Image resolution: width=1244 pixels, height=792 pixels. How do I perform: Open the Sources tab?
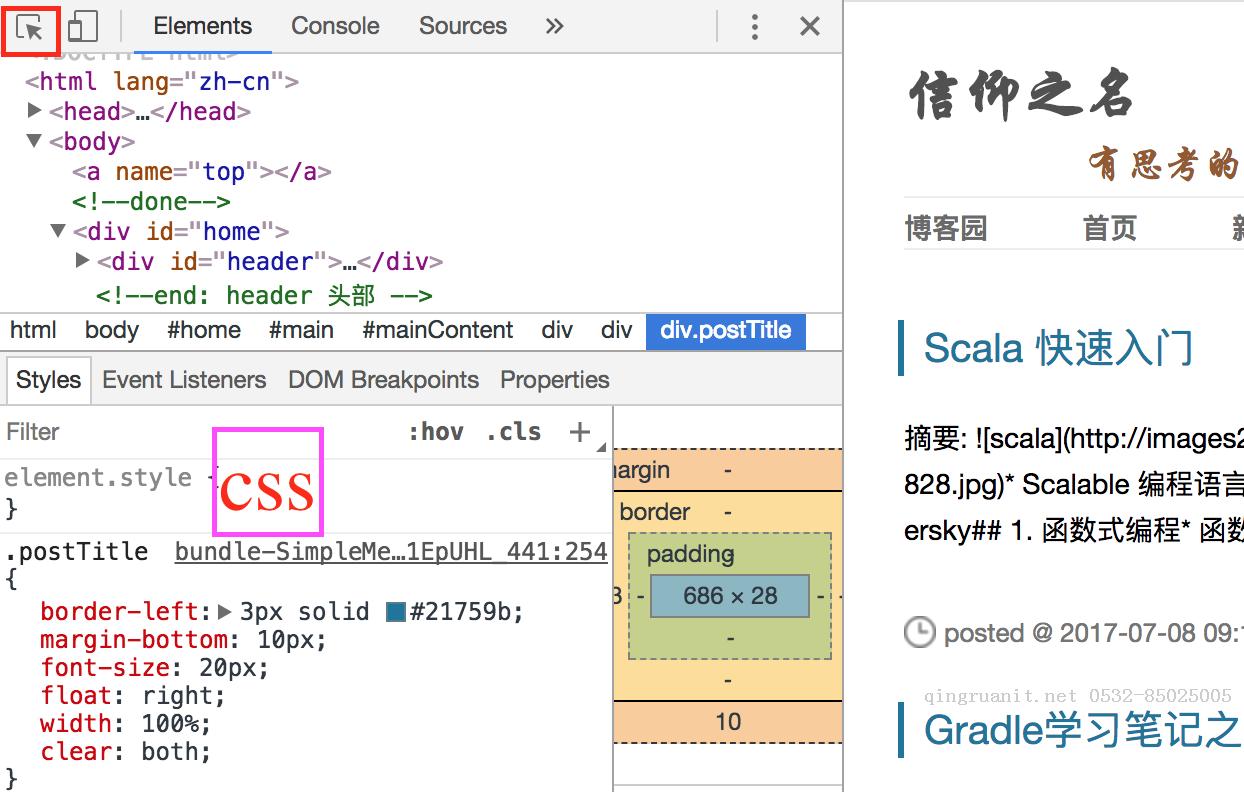coord(463,26)
